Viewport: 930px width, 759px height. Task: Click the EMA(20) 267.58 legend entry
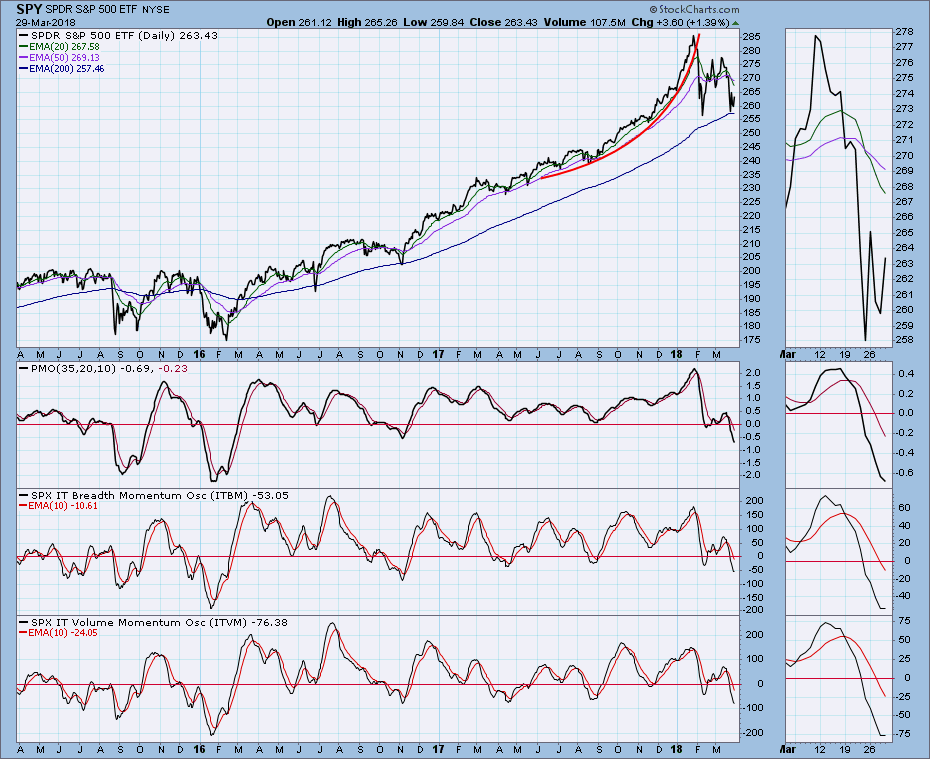(59, 46)
